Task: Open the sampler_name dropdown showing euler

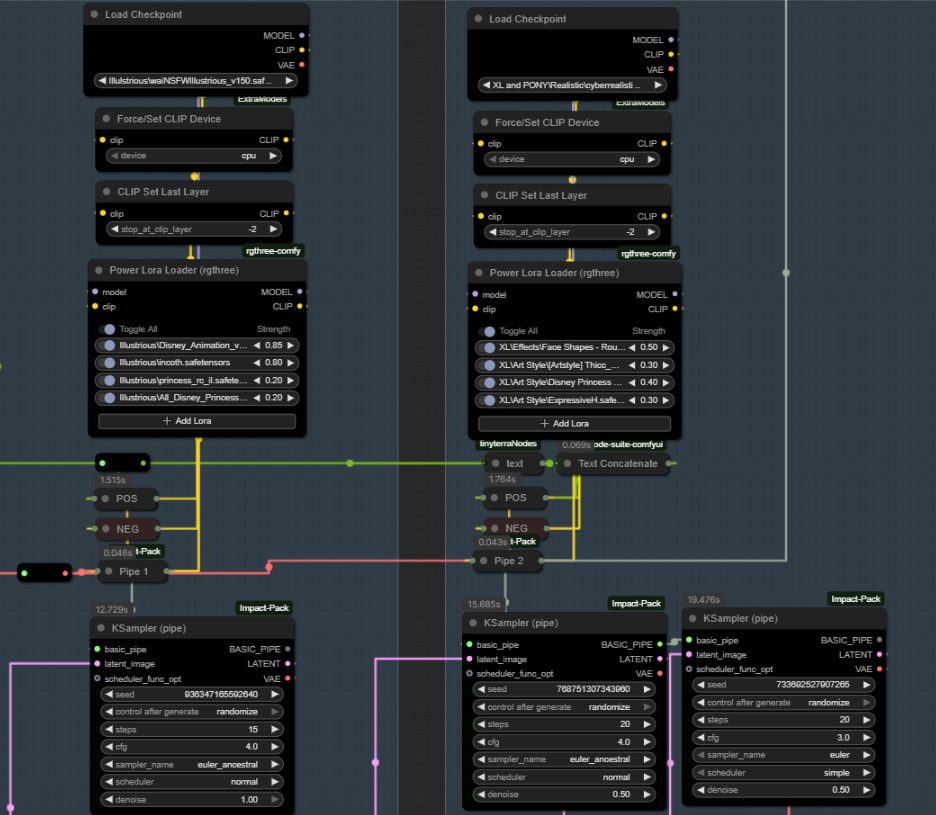Action: tap(784, 755)
